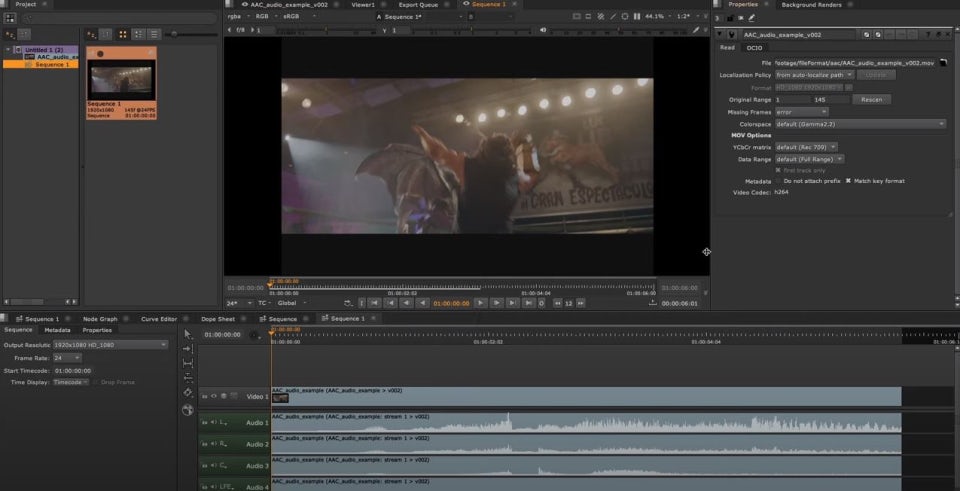Click the file browse icon beside File path

point(943,62)
